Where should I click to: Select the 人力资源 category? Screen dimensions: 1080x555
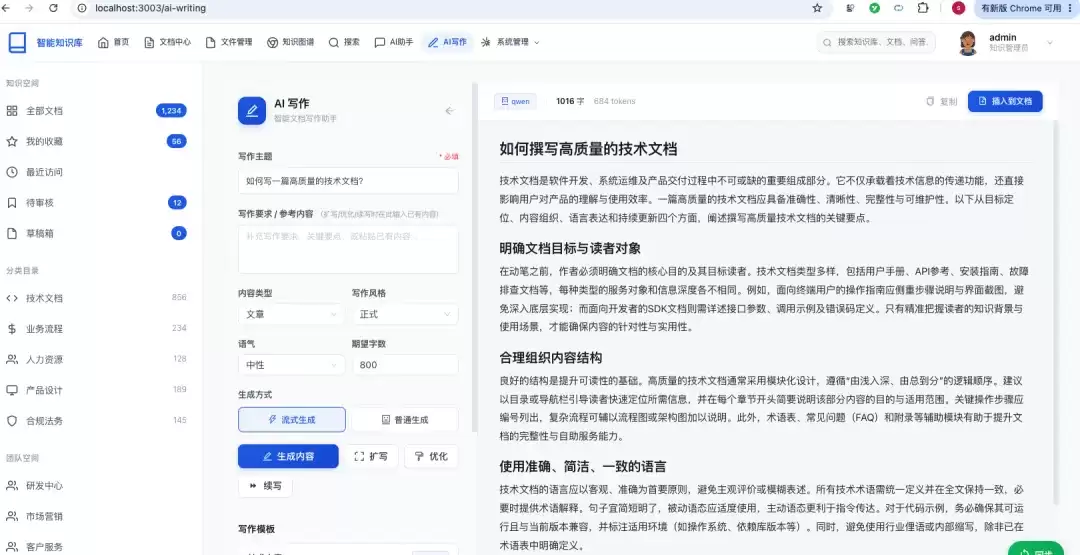pyautogui.click(x=96, y=359)
